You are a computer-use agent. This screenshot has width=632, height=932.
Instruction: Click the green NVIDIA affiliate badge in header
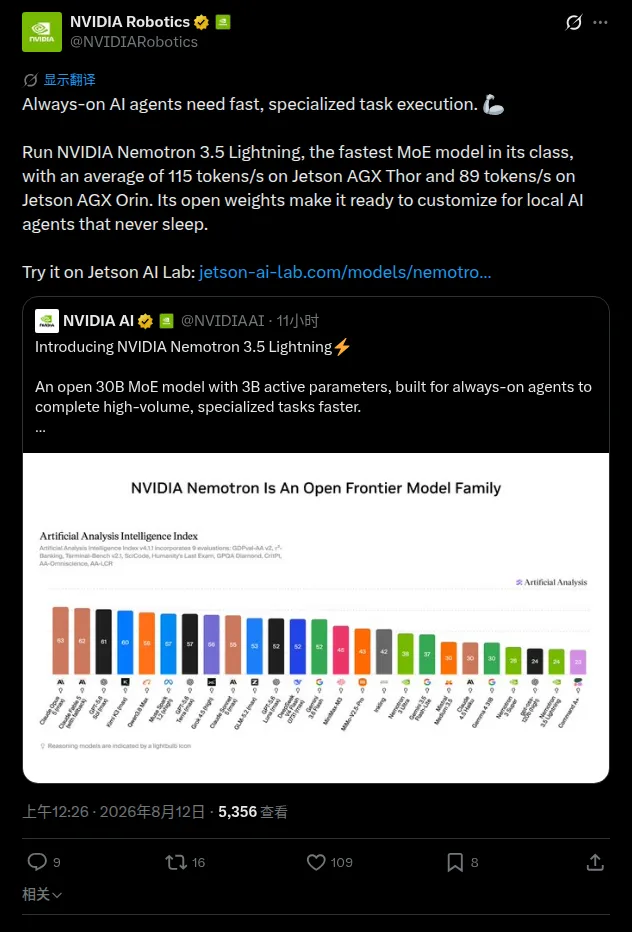[223, 23]
